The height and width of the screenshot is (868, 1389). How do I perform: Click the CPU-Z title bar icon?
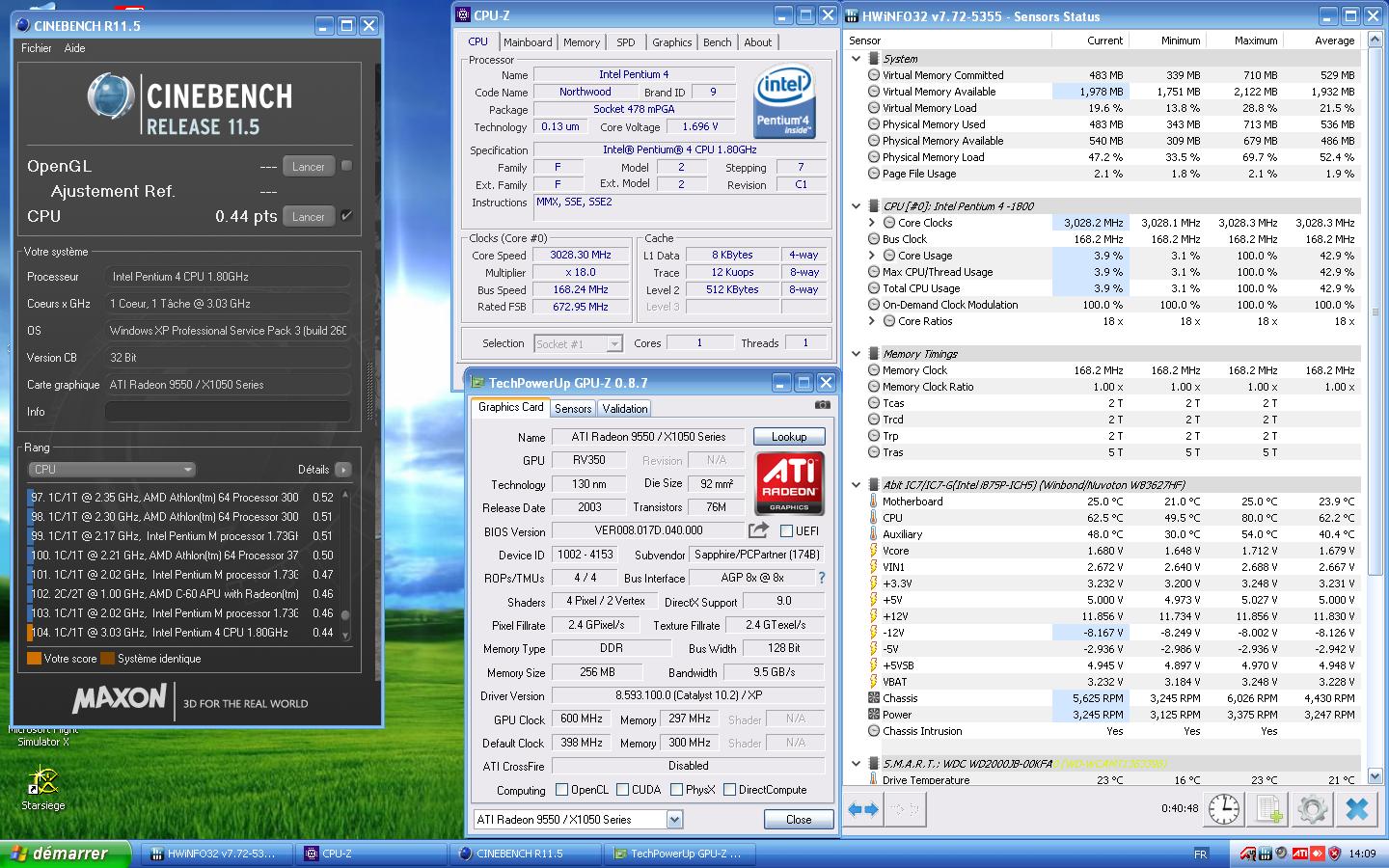pyautogui.click(x=463, y=15)
